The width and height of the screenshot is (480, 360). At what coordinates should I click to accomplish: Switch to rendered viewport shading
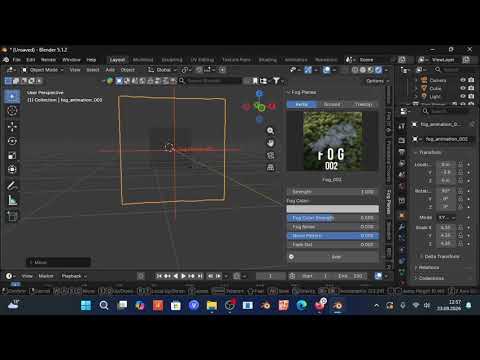pyautogui.click(x=378, y=70)
